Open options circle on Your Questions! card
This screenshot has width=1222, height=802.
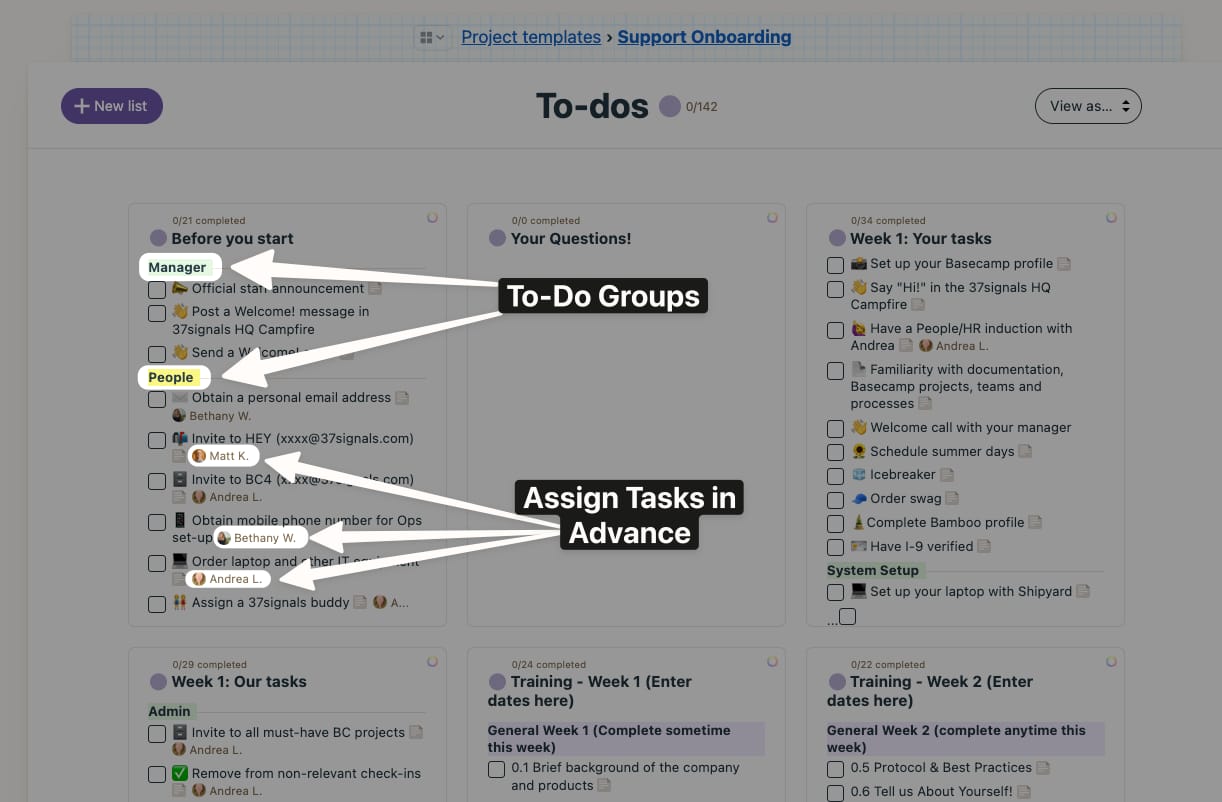pyautogui.click(x=772, y=217)
